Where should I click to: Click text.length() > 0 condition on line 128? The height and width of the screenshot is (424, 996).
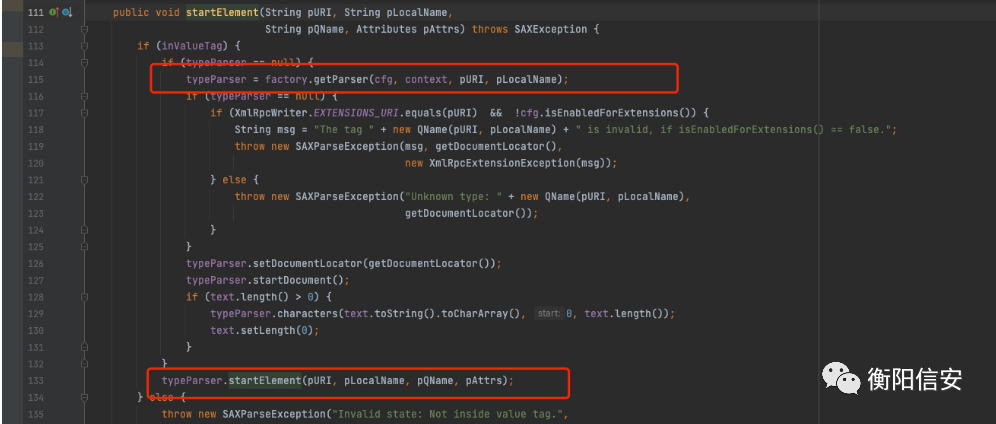262,296
